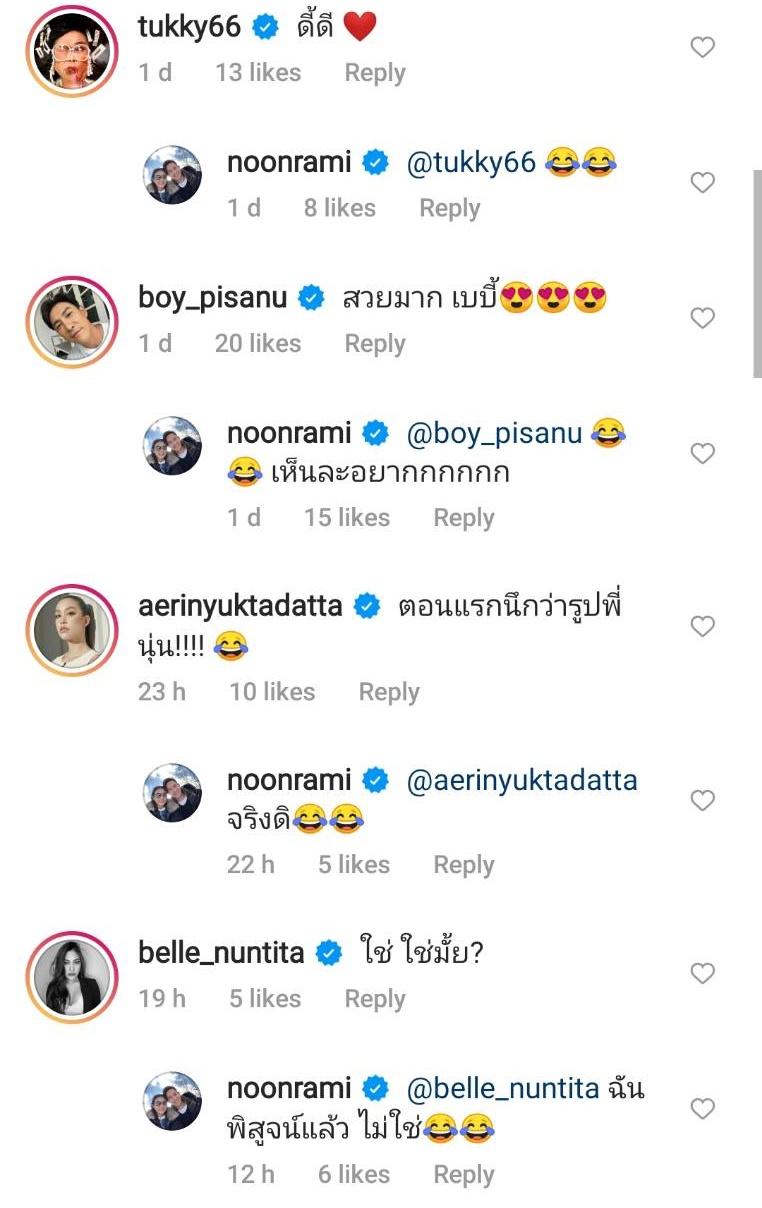Click the comments scrollbar
The image size is (762, 1208).
pos(757,273)
